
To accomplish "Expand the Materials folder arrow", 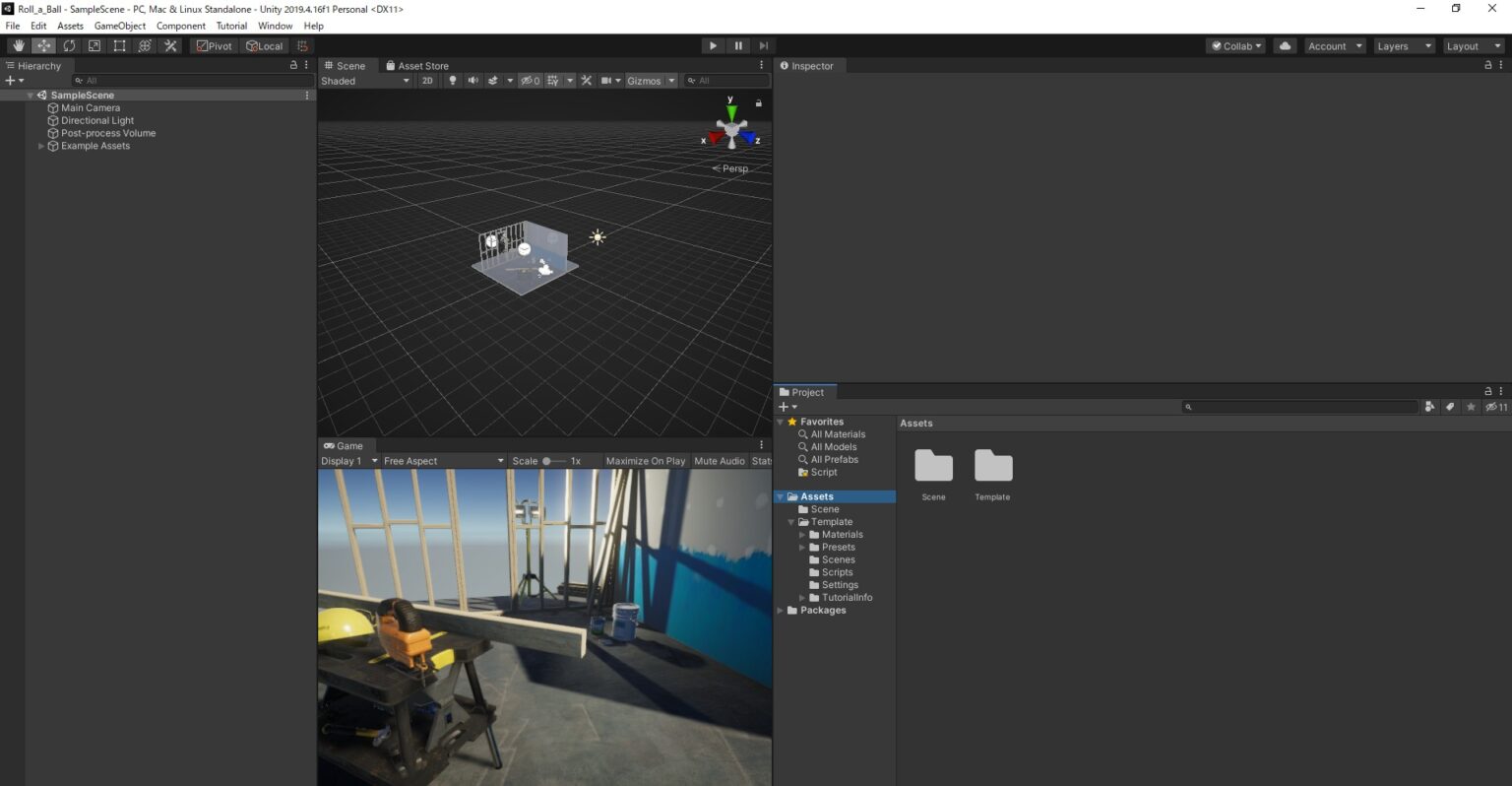I will point(802,535).
